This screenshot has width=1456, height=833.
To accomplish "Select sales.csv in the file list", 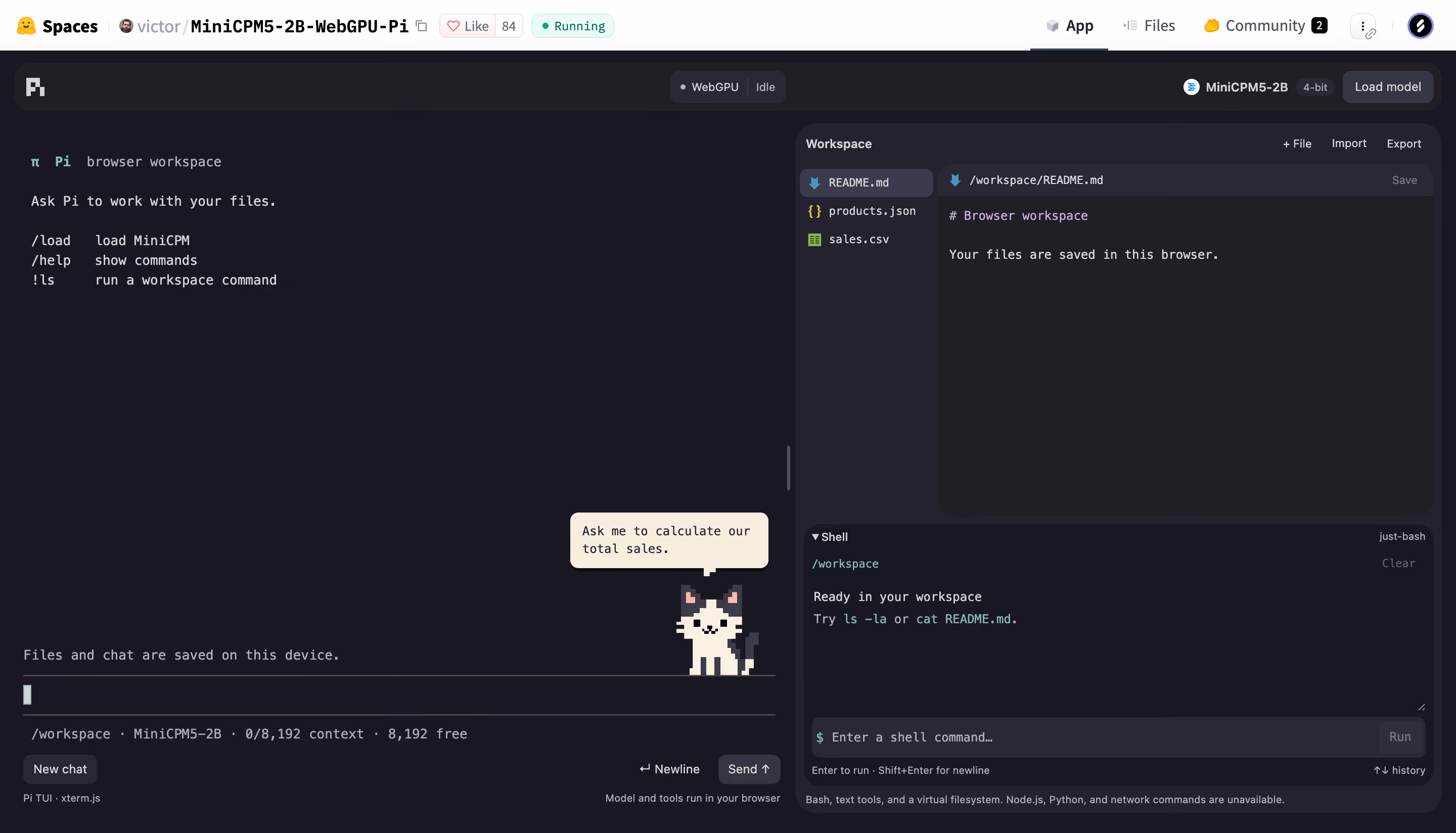I will coord(866,240).
